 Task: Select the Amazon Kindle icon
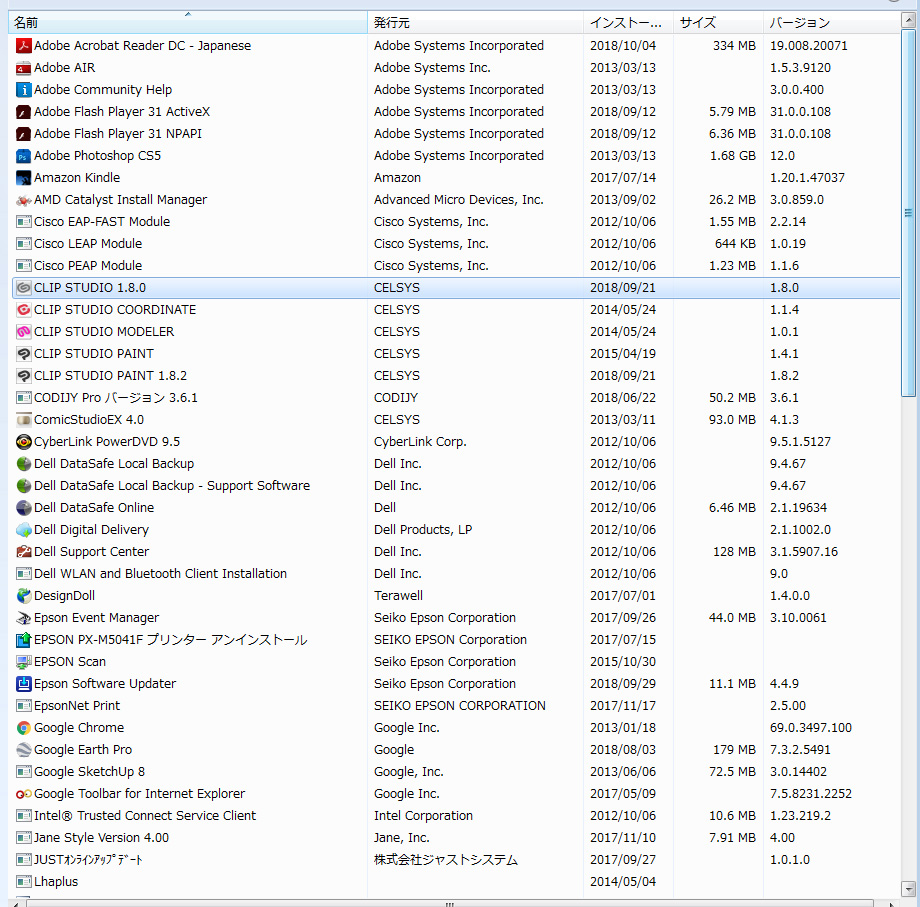pos(24,178)
